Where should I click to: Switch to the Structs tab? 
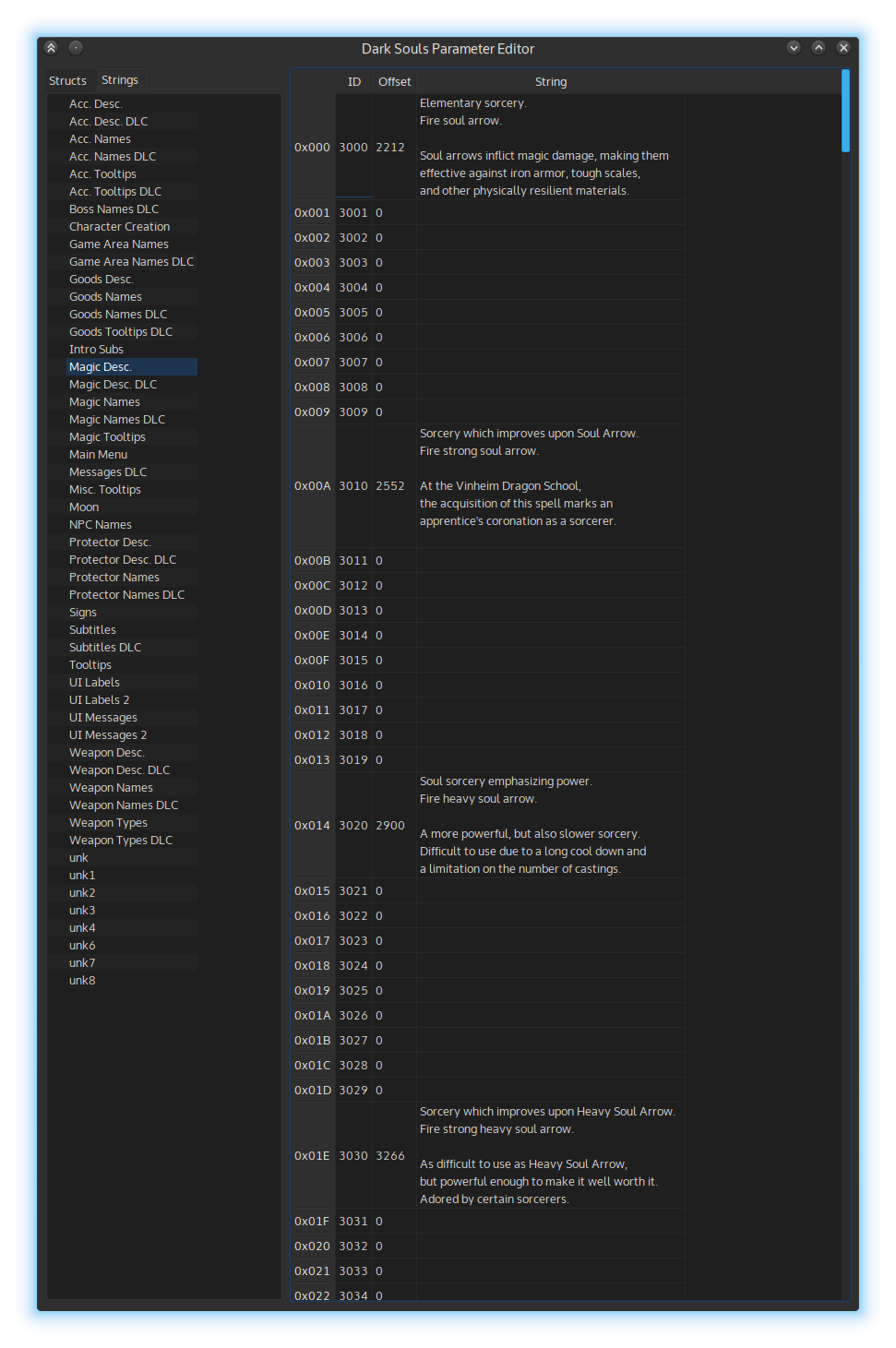pos(67,81)
